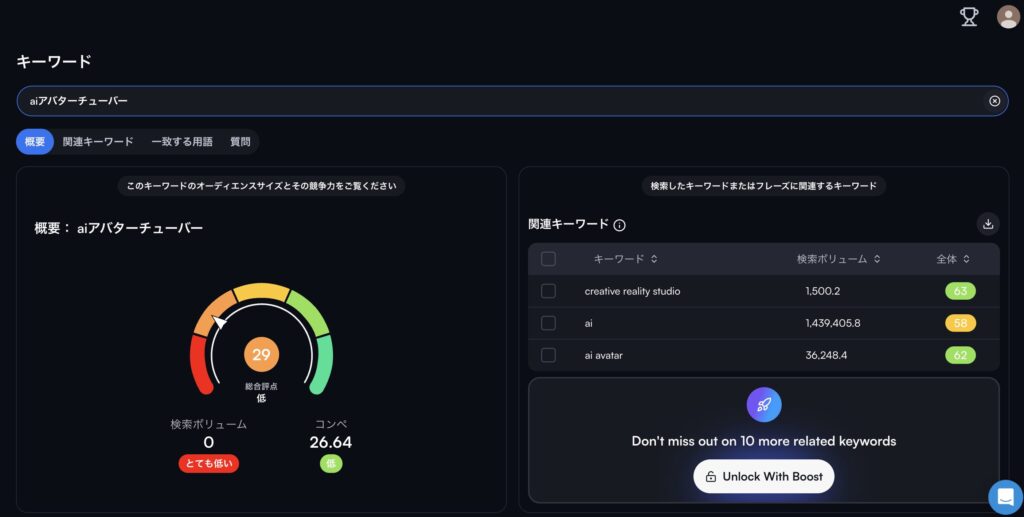The height and width of the screenshot is (517, 1024).
Task: Click Unlock With Boost button
Action: 764,476
